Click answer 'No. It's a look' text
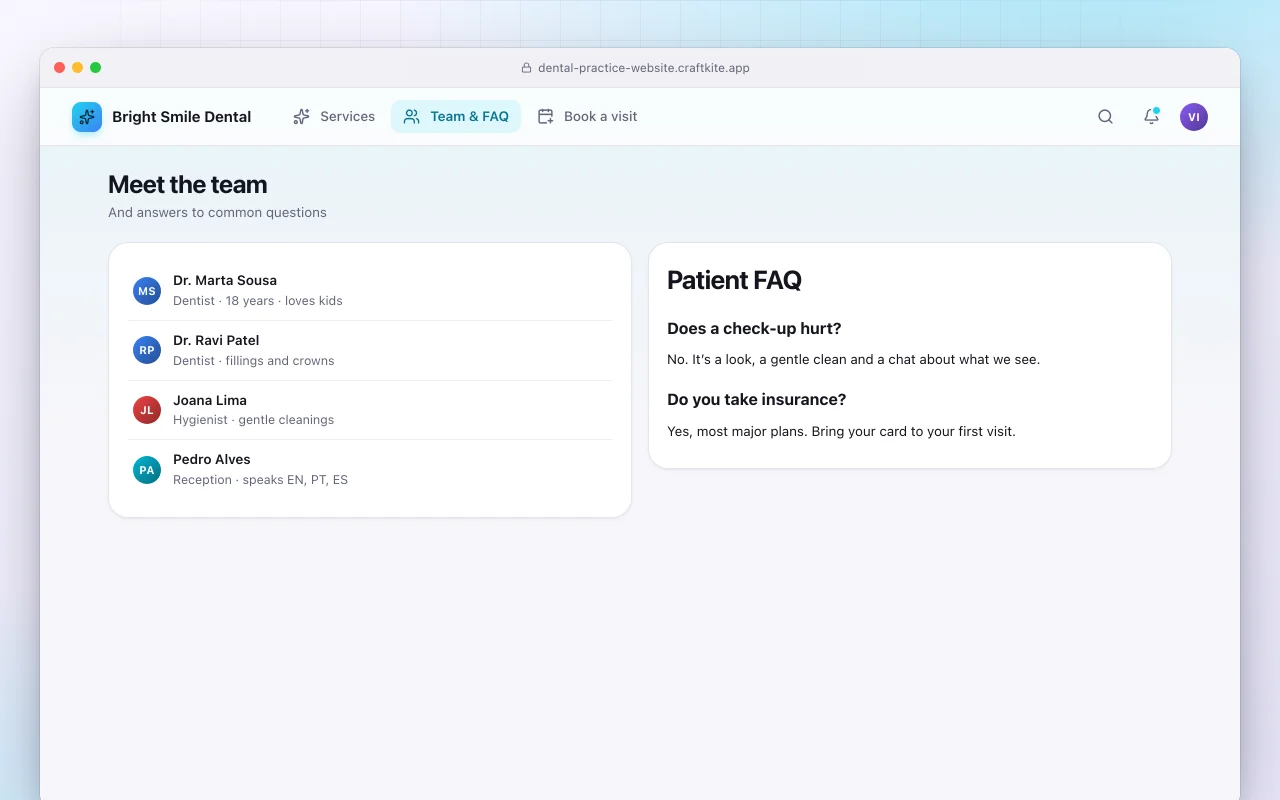Screen dimensions: 1280x800 click(x=853, y=359)
